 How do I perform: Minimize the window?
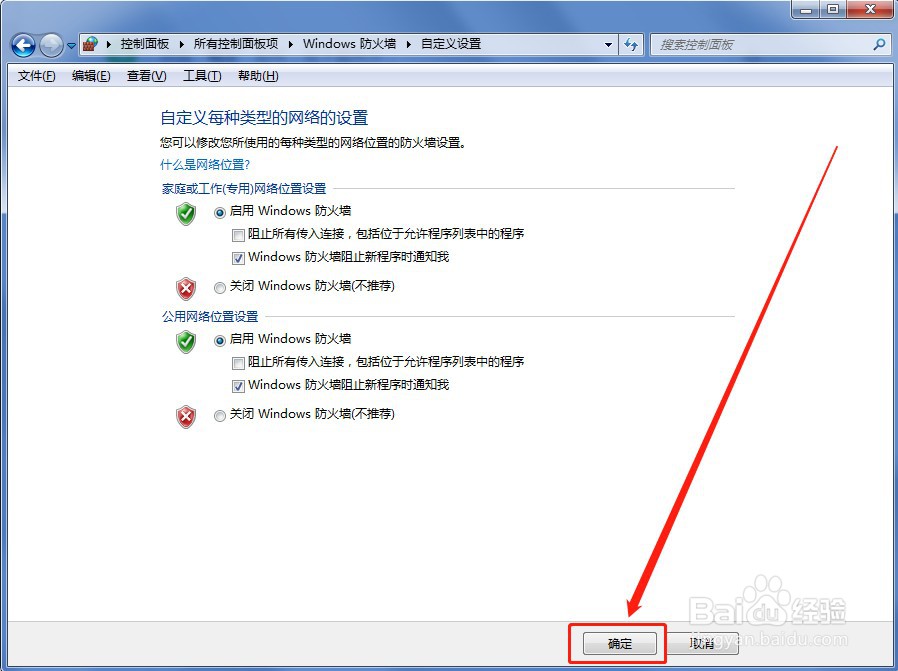806,10
